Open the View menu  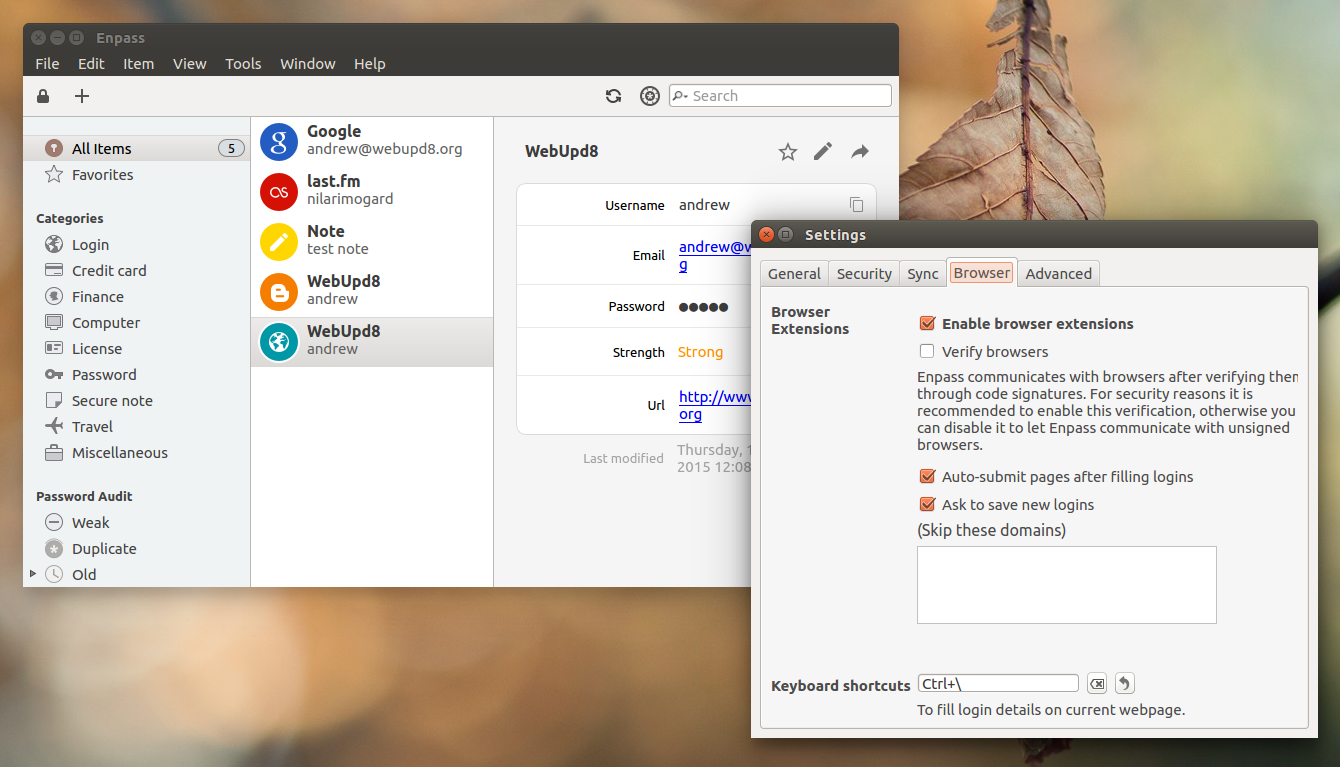[189, 64]
